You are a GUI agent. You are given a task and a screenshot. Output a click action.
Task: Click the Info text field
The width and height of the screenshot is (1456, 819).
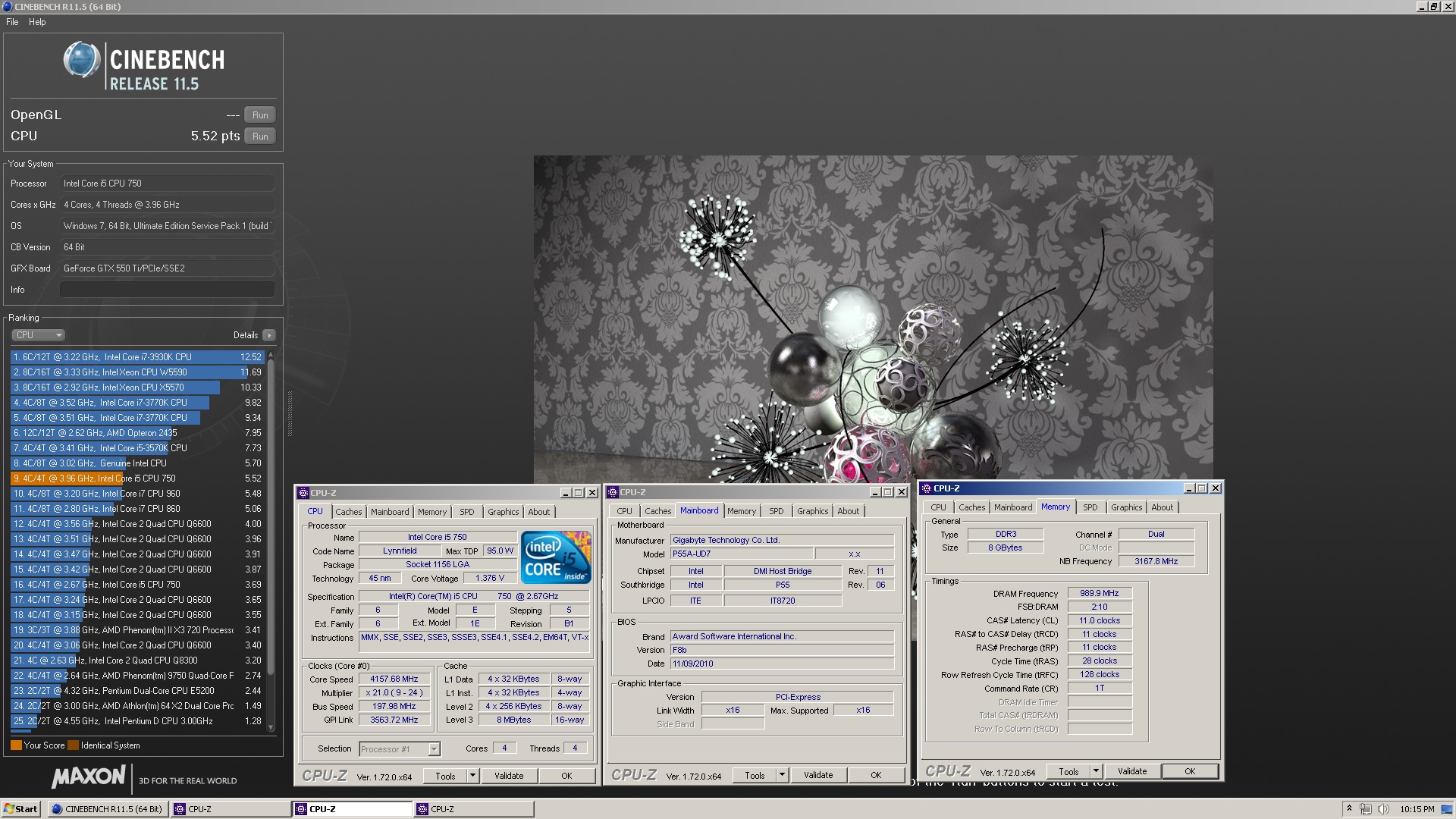[168, 290]
